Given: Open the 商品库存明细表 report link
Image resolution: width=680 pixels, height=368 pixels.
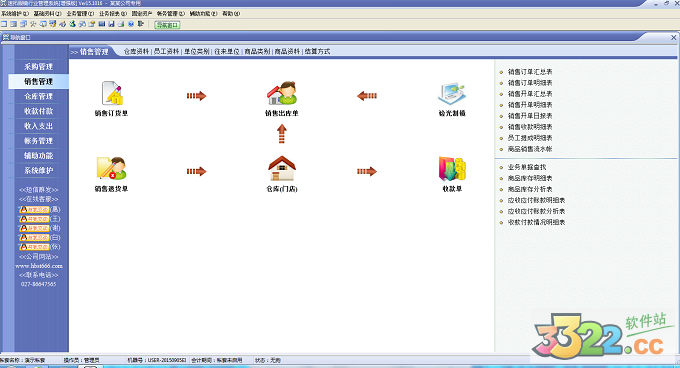Looking at the screenshot, I should (x=530, y=178).
